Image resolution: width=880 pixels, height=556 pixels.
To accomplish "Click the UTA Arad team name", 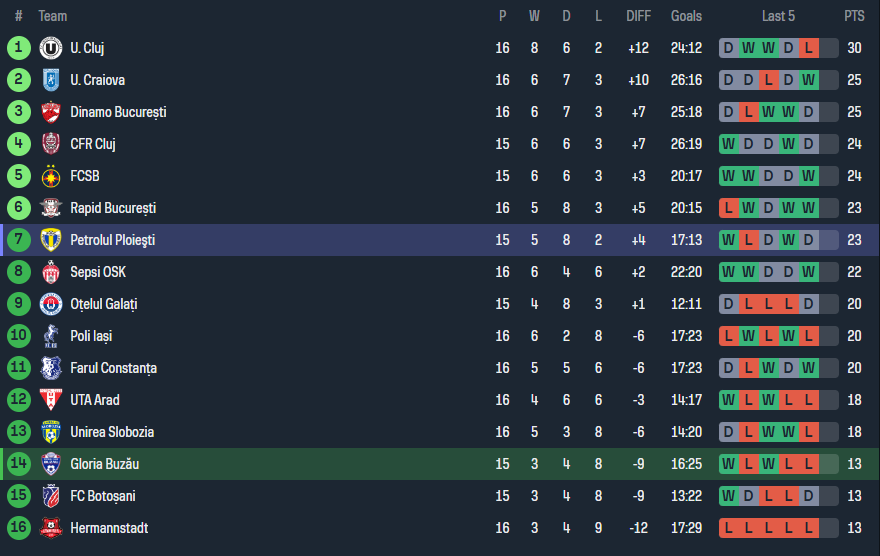I will 95,400.
